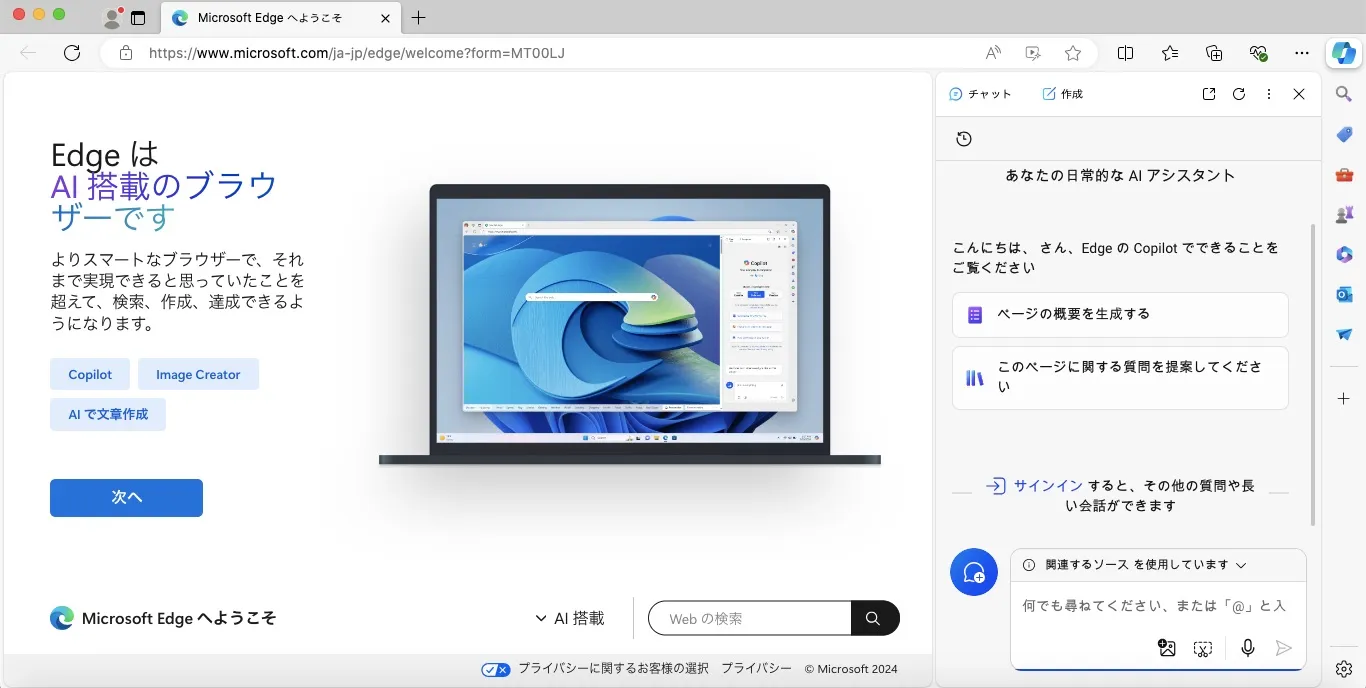The width and height of the screenshot is (1366, 688).
Task: Open sidebar Outlook icon
Action: tap(1344, 294)
